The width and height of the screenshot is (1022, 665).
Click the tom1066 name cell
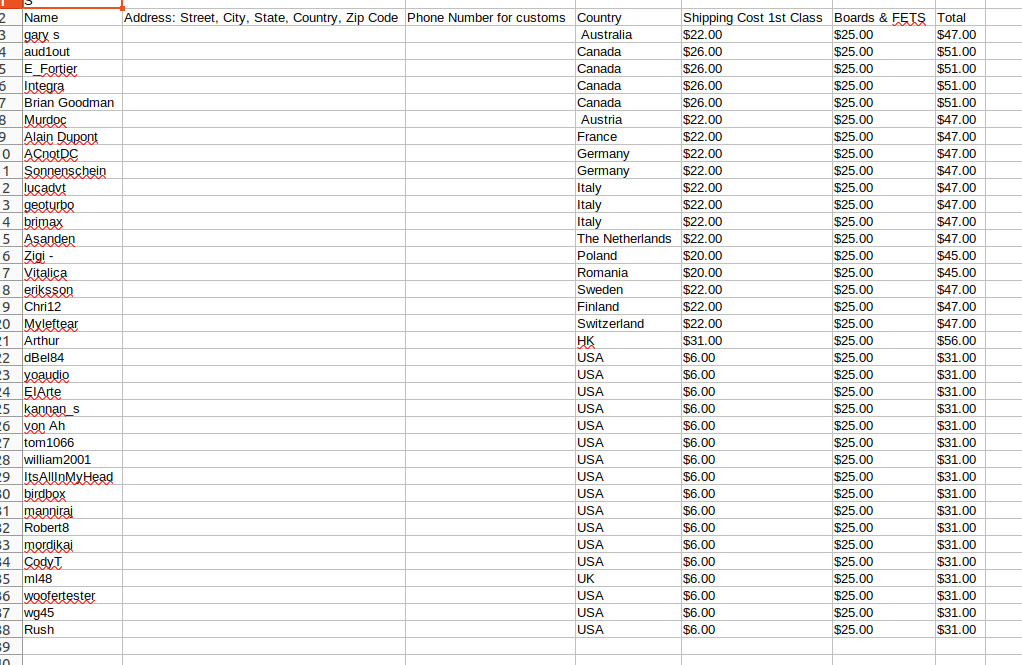(72, 443)
